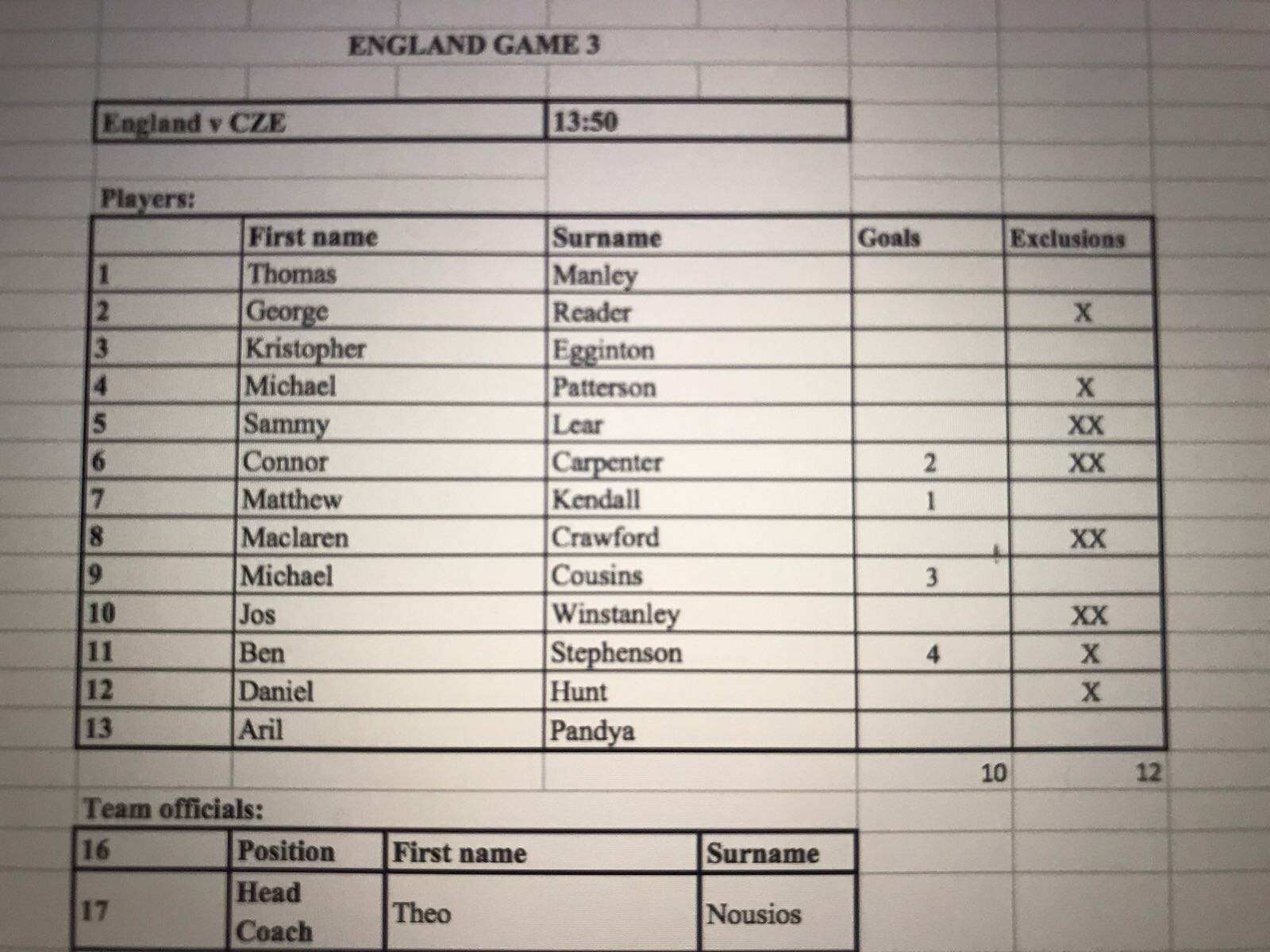
Task: Click the XX exclusions cell for Lear
Action: click(x=1082, y=425)
